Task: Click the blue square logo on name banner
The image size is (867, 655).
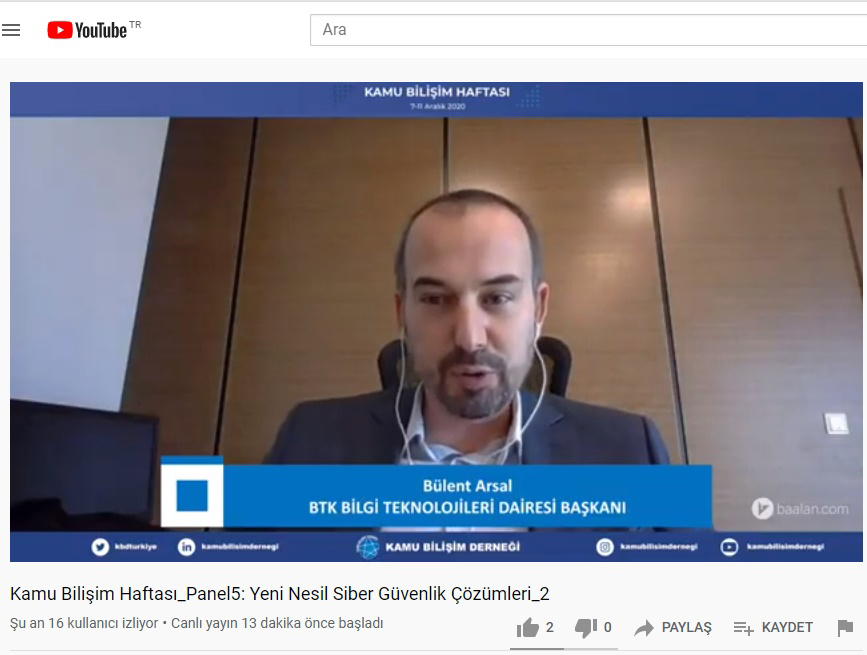Action: tap(192, 495)
